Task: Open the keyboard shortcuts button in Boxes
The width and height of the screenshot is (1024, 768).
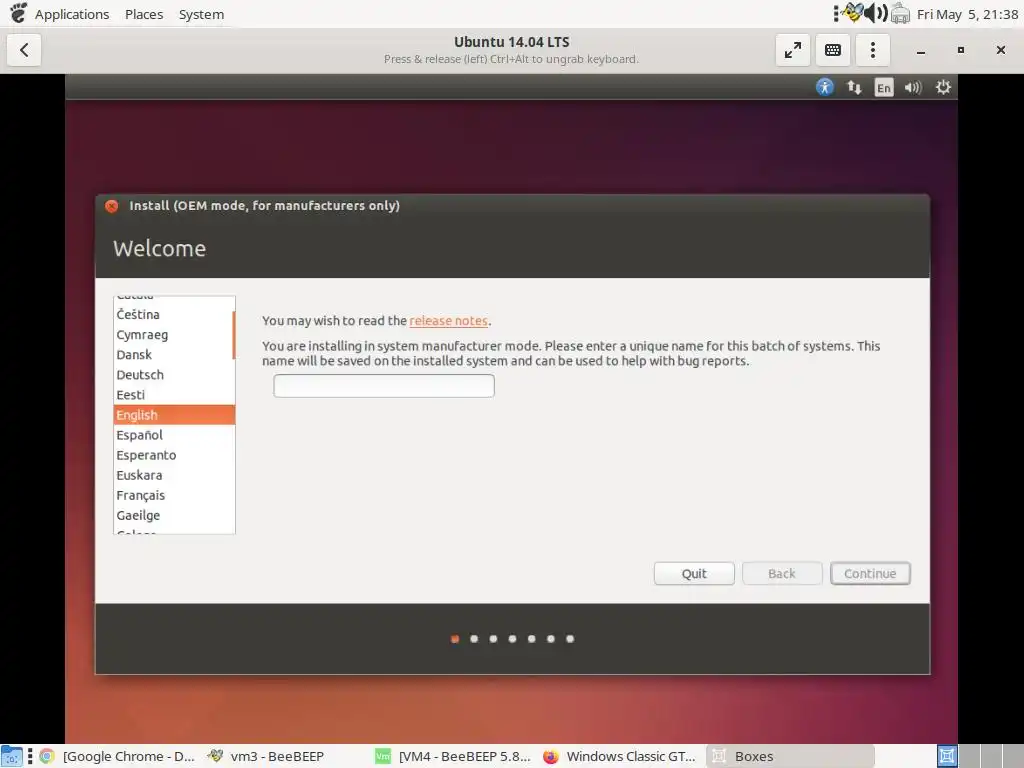Action: pos(833,50)
